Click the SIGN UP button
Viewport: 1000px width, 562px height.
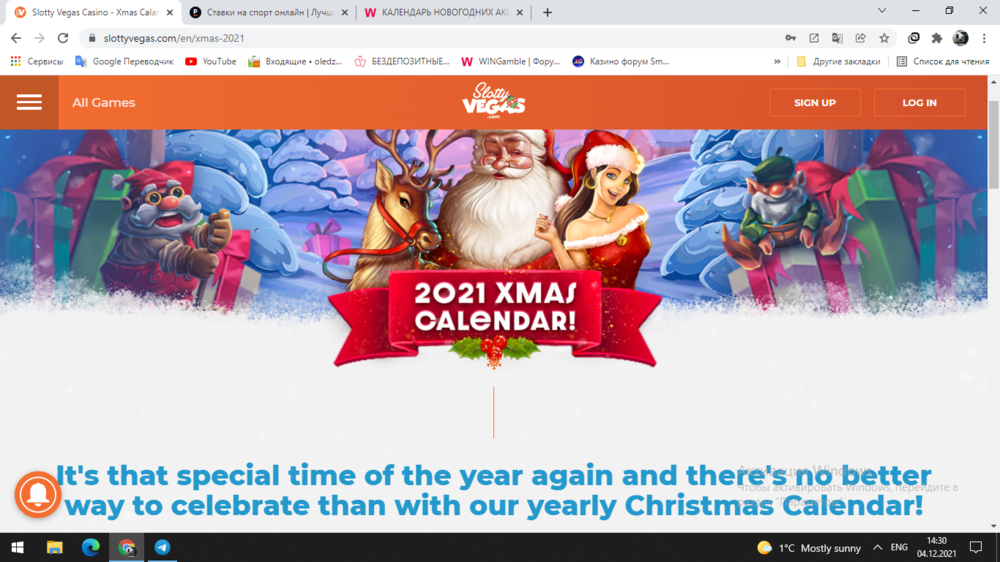[x=814, y=102]
